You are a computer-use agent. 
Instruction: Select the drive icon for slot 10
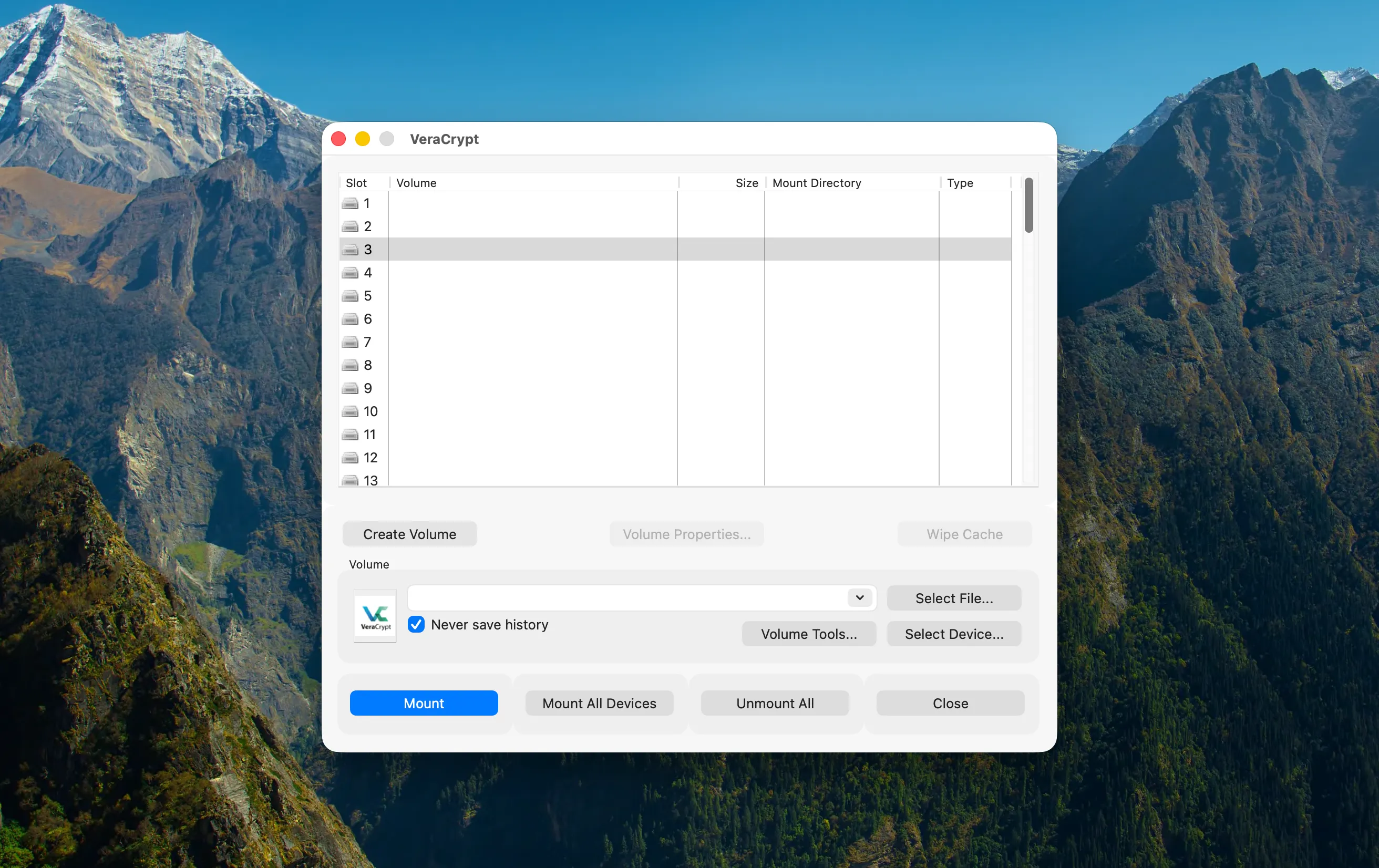[350, 412]
